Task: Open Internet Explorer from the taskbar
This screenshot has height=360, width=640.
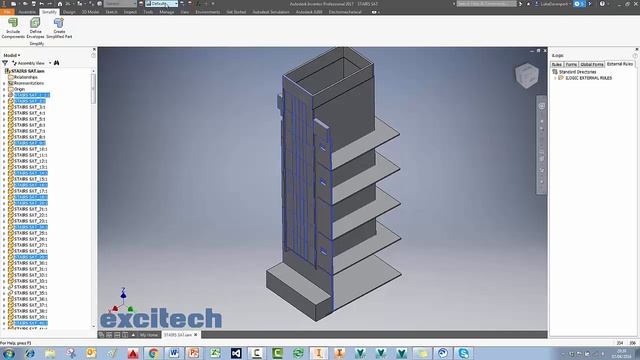Action: (x=29, y=353)
